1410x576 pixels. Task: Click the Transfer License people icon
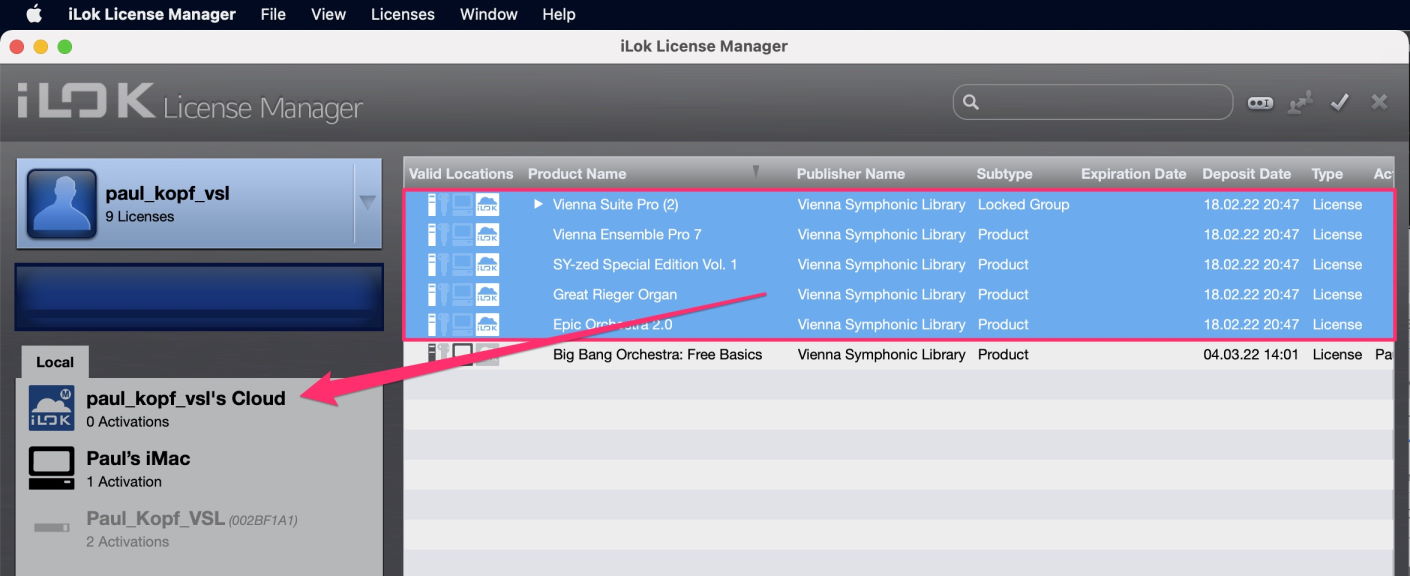[x=1300, y=102]
